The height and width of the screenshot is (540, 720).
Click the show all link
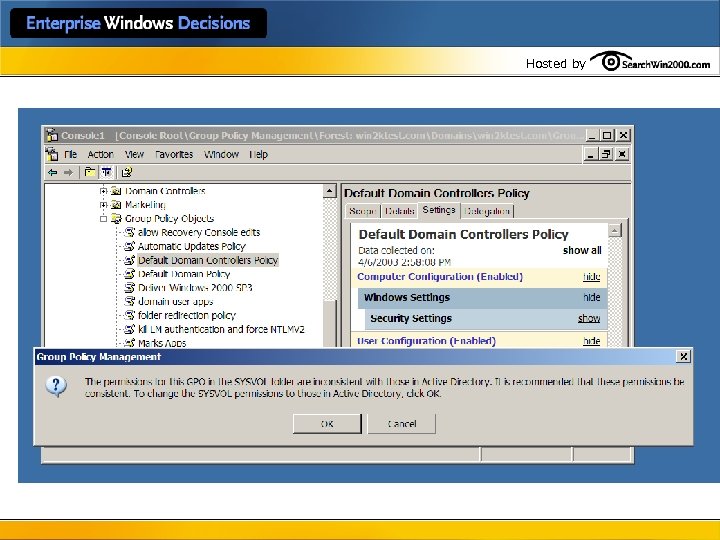pos(582,250)
